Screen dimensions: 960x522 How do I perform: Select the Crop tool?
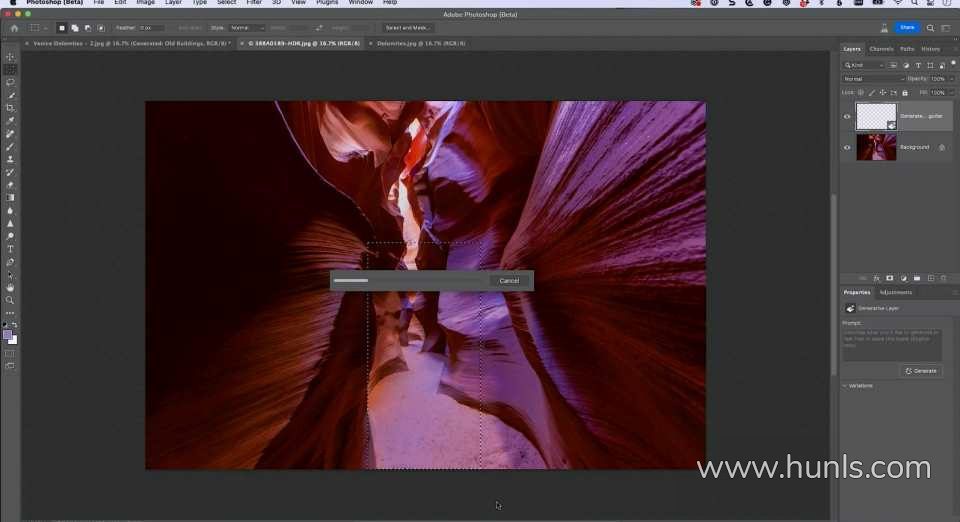point(10,108)
